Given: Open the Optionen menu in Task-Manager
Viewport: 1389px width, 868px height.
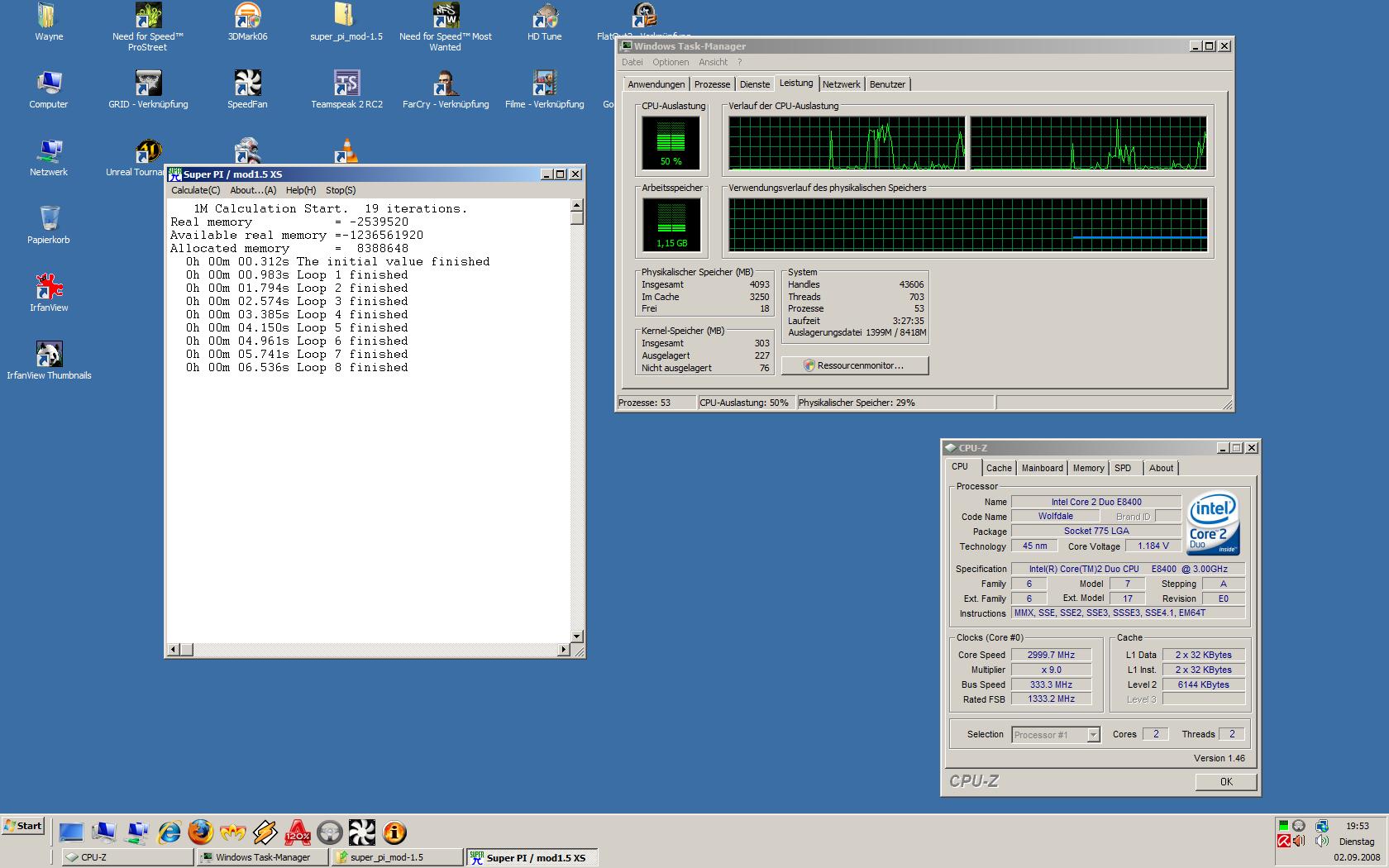Looking at the screenshot, I should [670, 62].
